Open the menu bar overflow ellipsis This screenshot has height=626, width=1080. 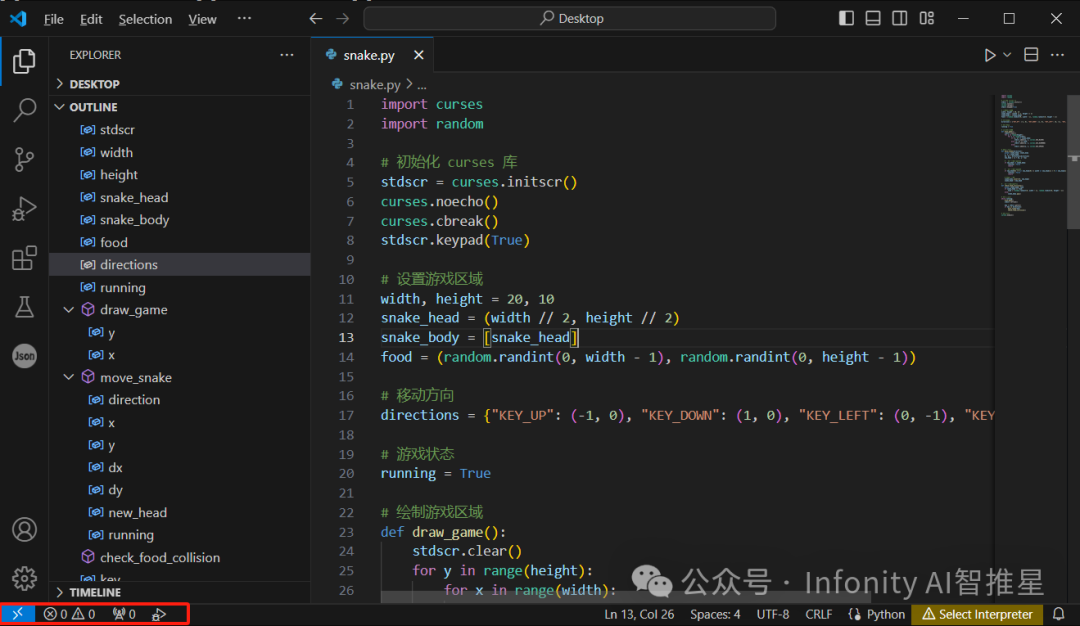[x=245, y=19]
